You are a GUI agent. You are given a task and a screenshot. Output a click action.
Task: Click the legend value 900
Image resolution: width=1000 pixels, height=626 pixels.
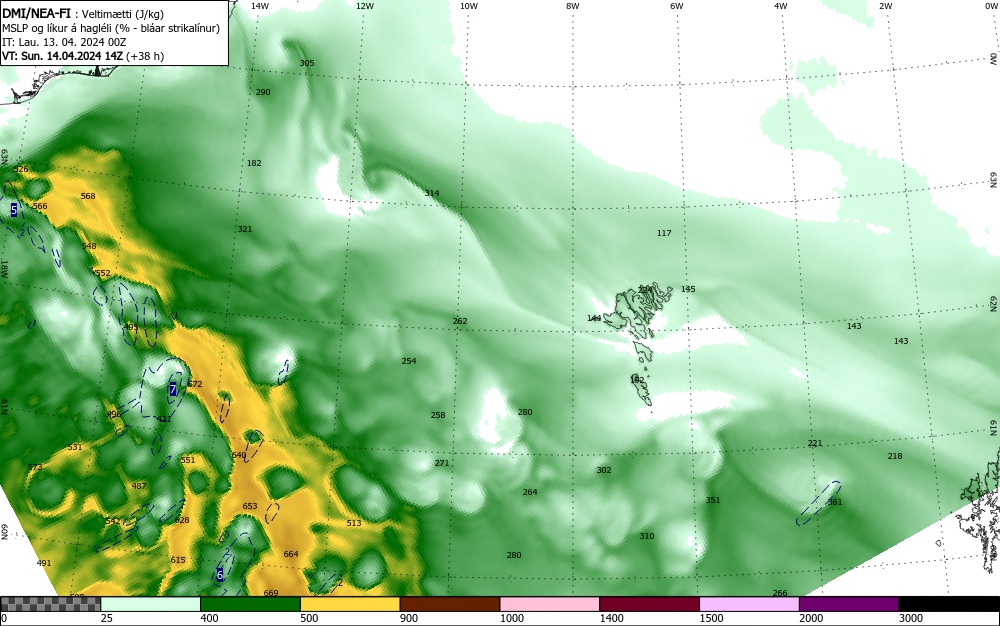(409, 618)
